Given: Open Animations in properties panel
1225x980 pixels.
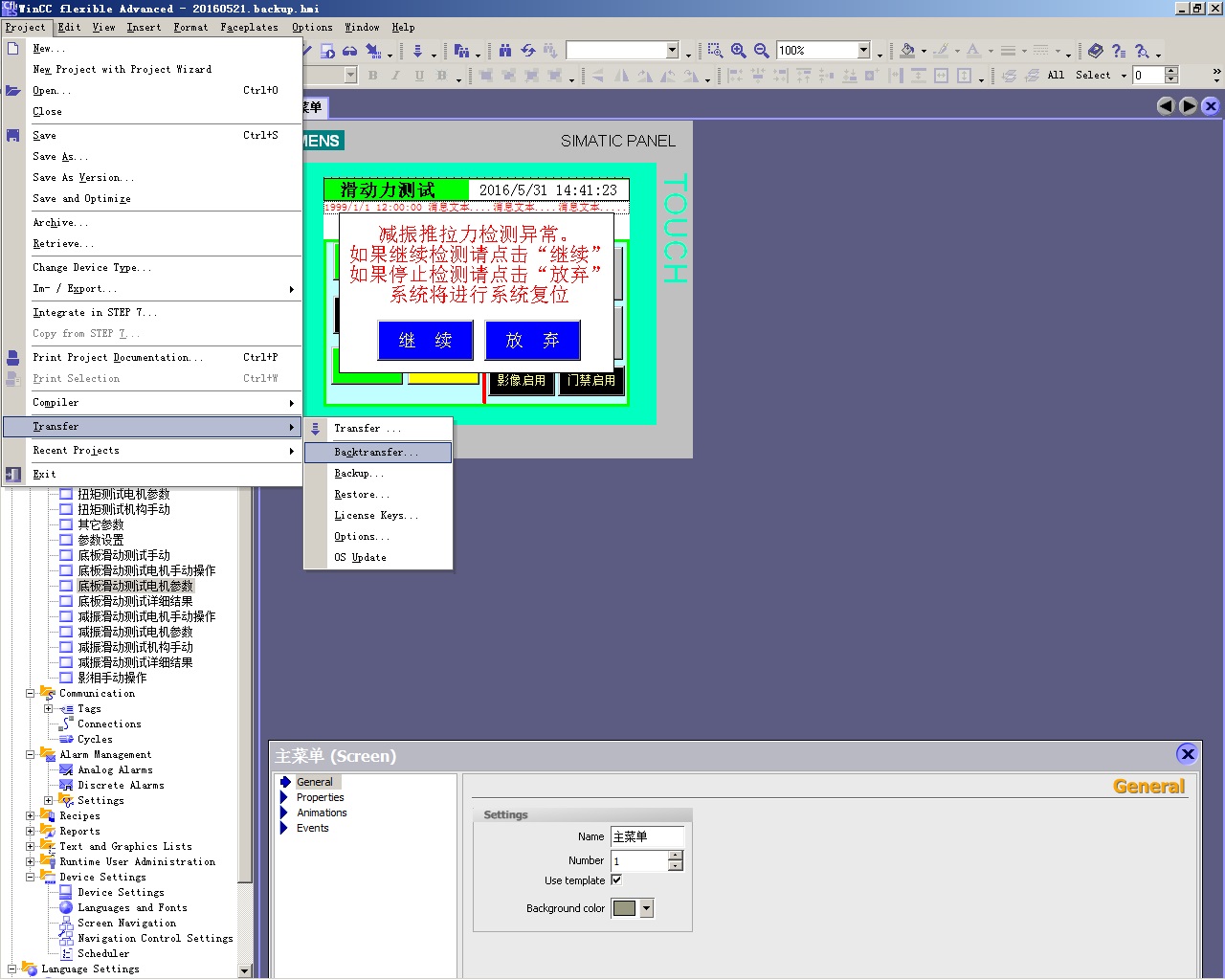Looking at the screenshot, I should coord(322,813).
